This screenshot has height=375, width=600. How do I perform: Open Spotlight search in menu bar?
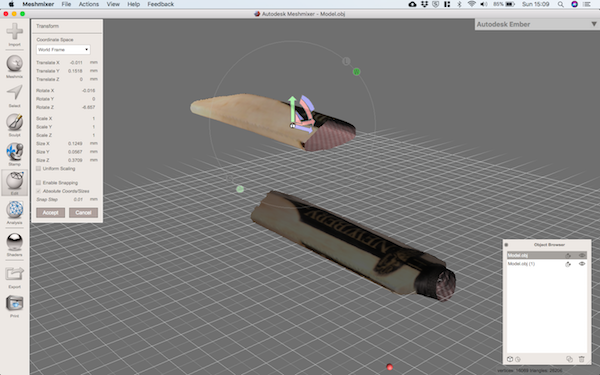(x=561, y=4)
